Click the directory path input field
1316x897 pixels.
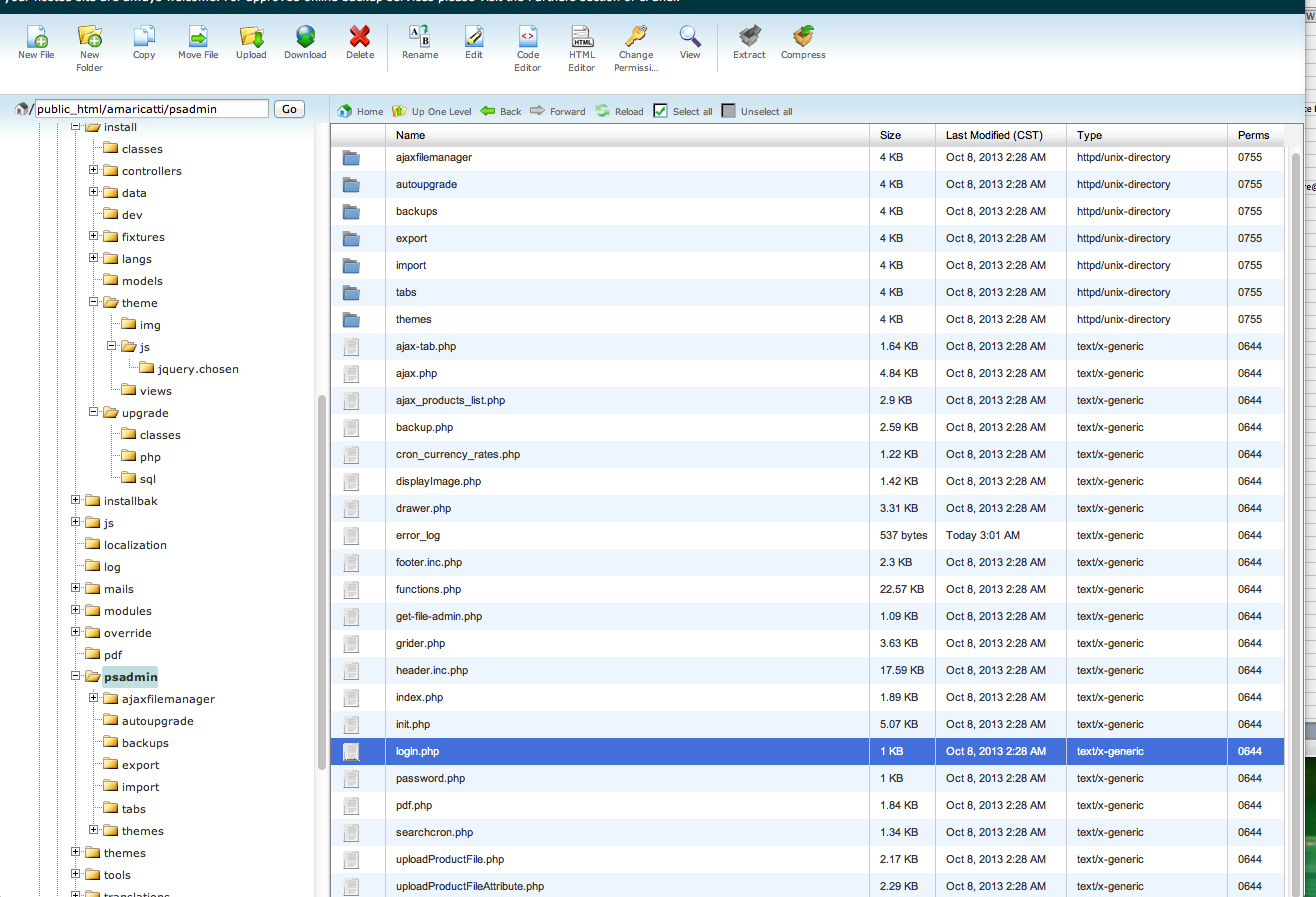[x=152, y=109]
